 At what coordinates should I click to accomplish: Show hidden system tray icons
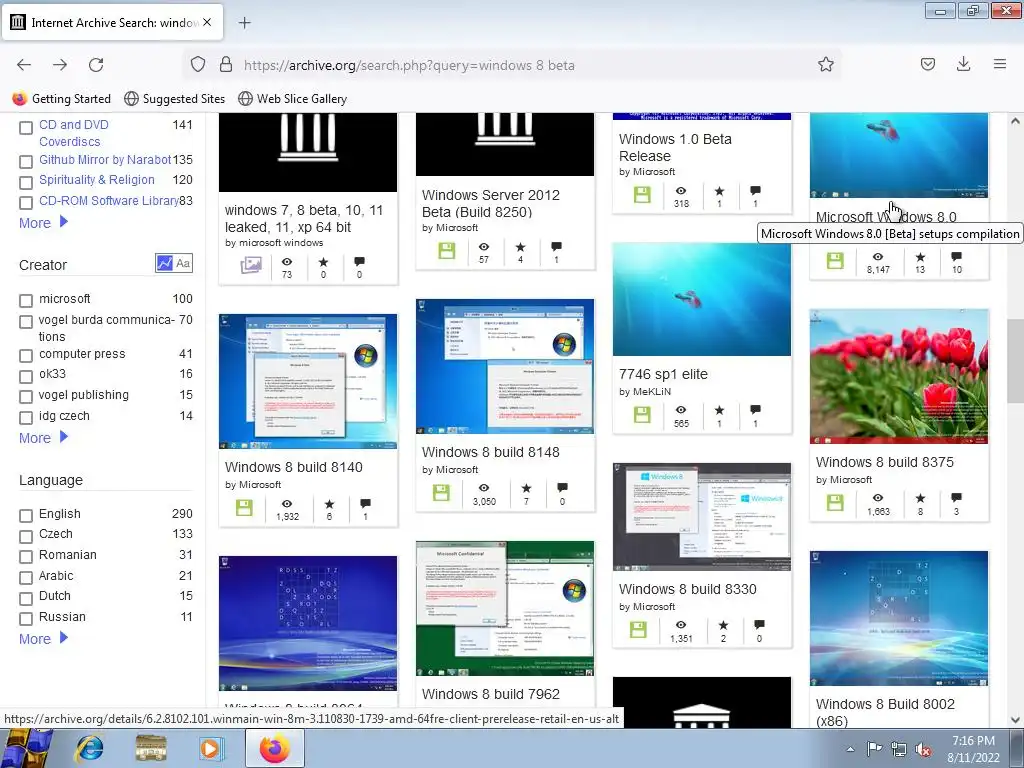850,749
